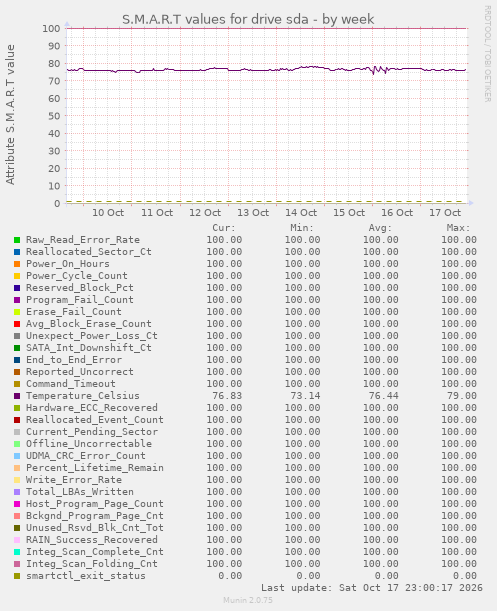Click the 14 Oct date marker on the x-axis
The image size is (497, 611).
(x=301, y=213)
